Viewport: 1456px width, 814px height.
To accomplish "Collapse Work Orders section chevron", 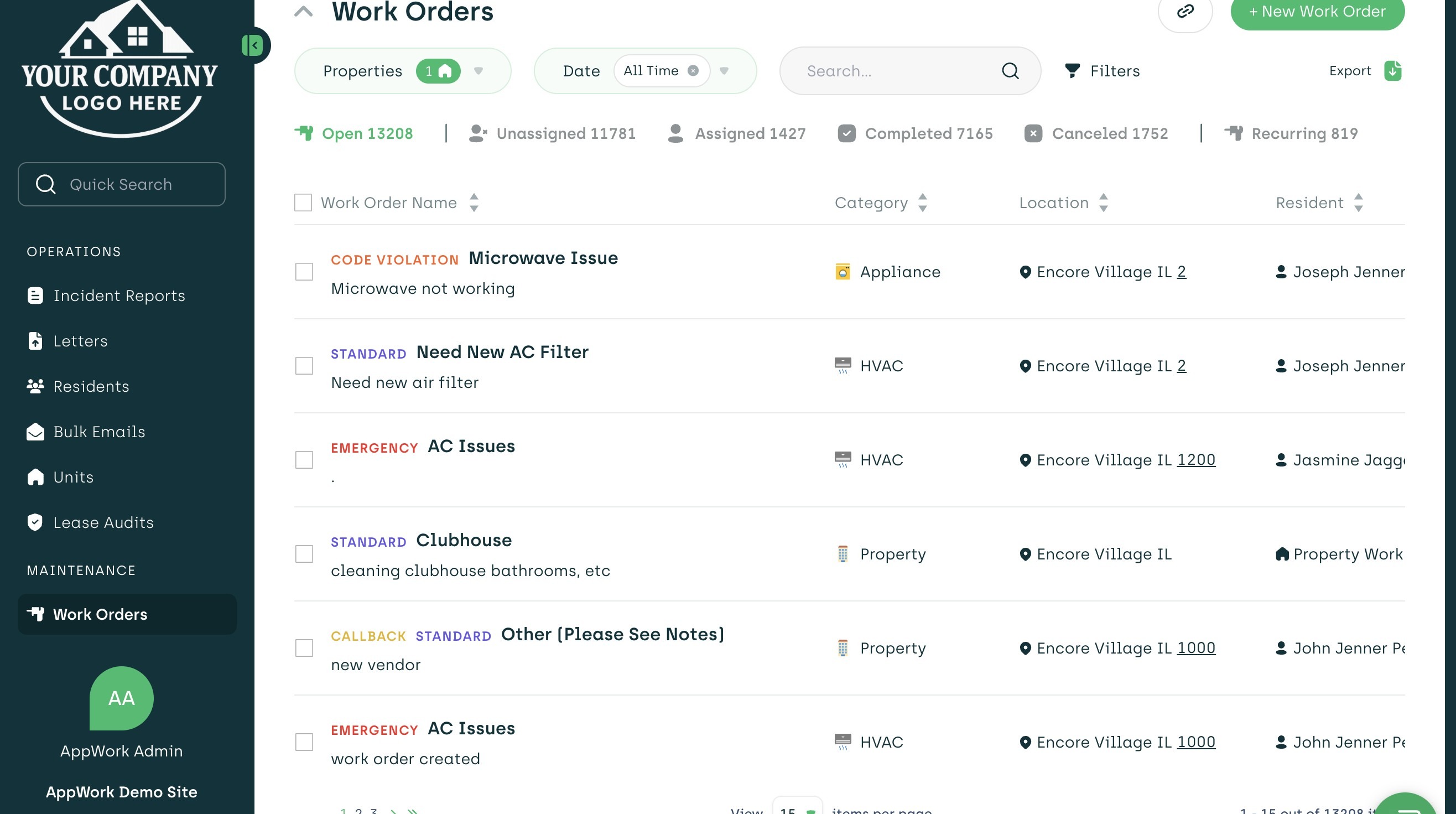I will pos(304,11).
